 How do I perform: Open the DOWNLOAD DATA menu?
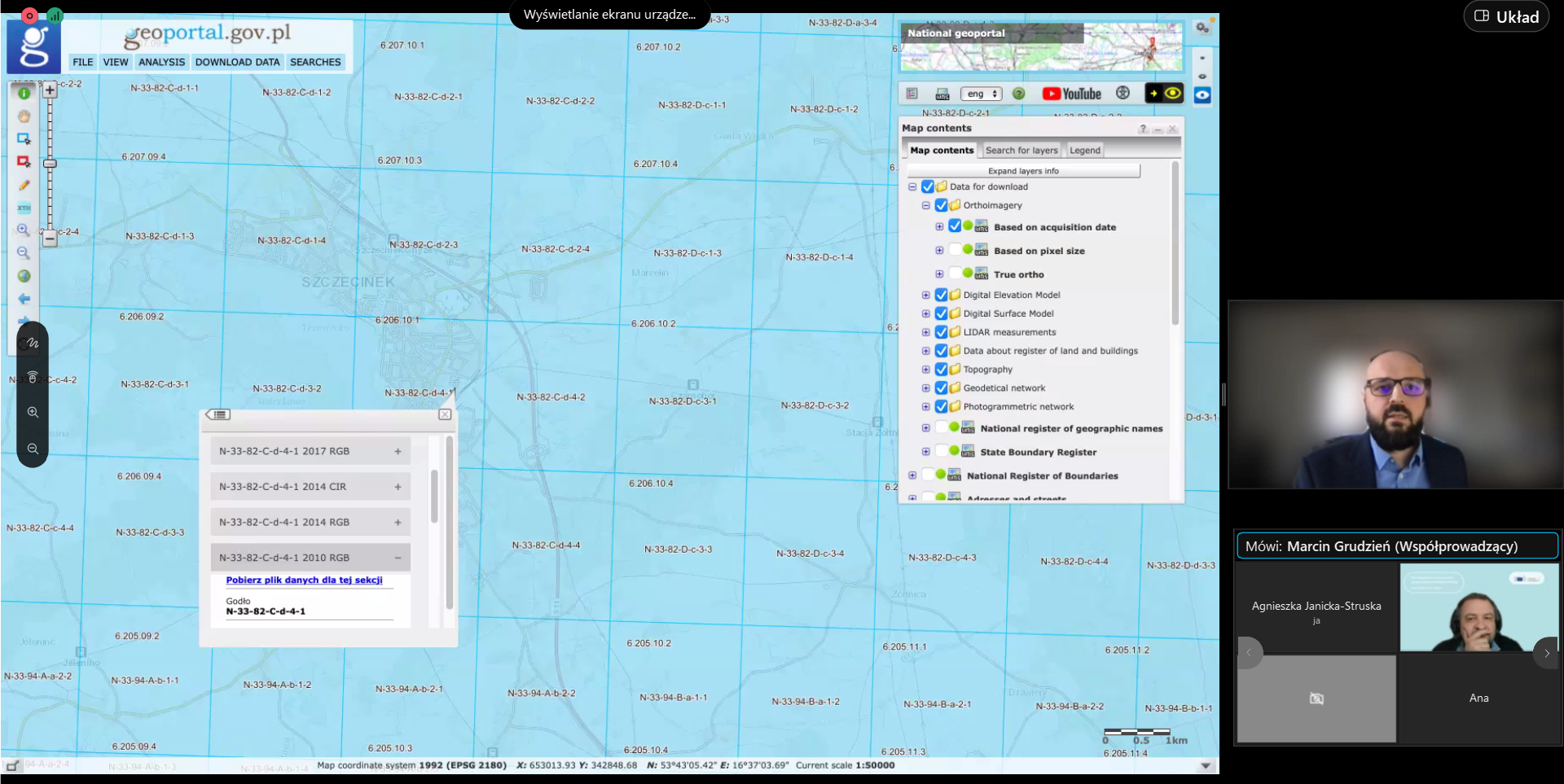pyautogui.click(x=237, y=62)
